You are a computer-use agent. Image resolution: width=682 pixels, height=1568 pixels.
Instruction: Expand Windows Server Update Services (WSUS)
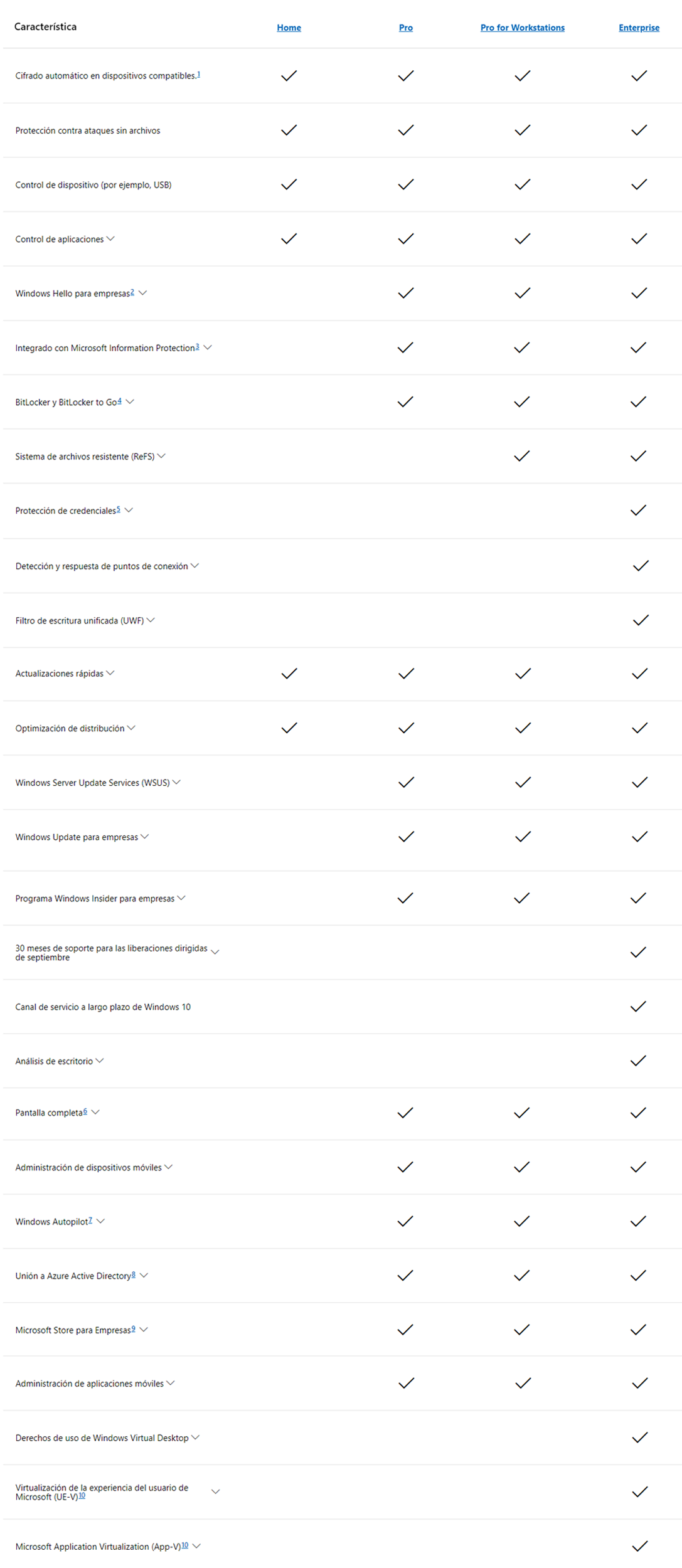coord(176,781)
